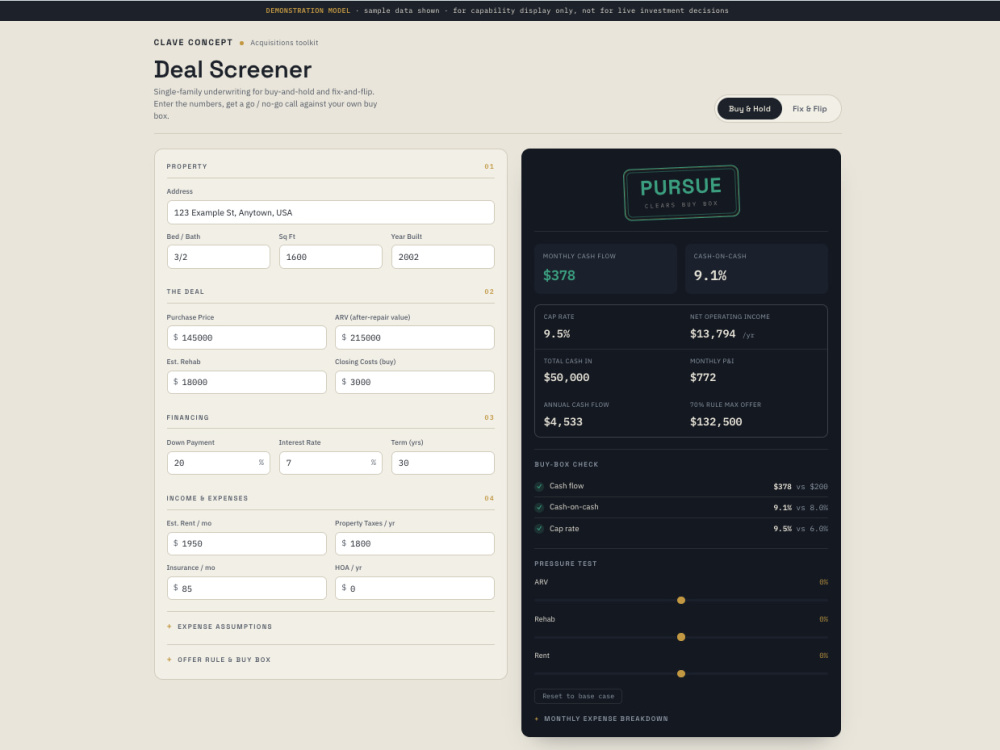
Task: Edit the Closing Costs (buy) field
Action: pyautogui.click(x=415, y=382)
